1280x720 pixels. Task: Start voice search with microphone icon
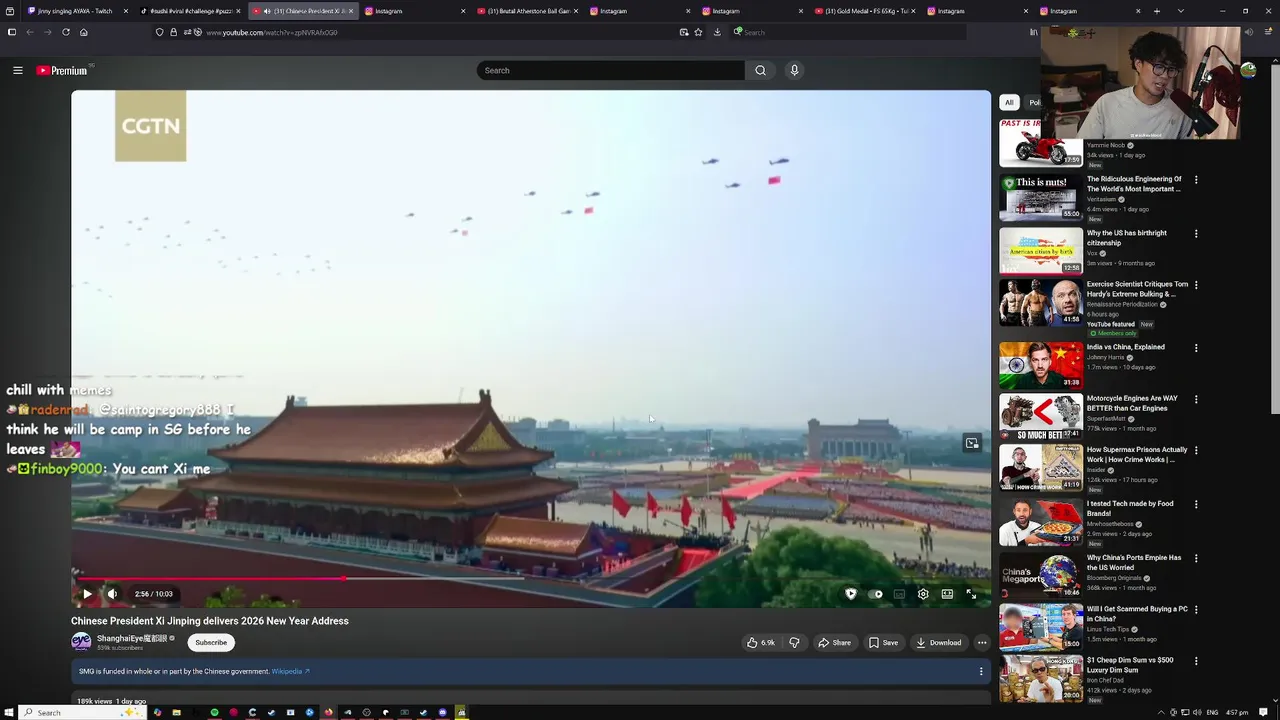pyautogui.click(x=794, y=70)
